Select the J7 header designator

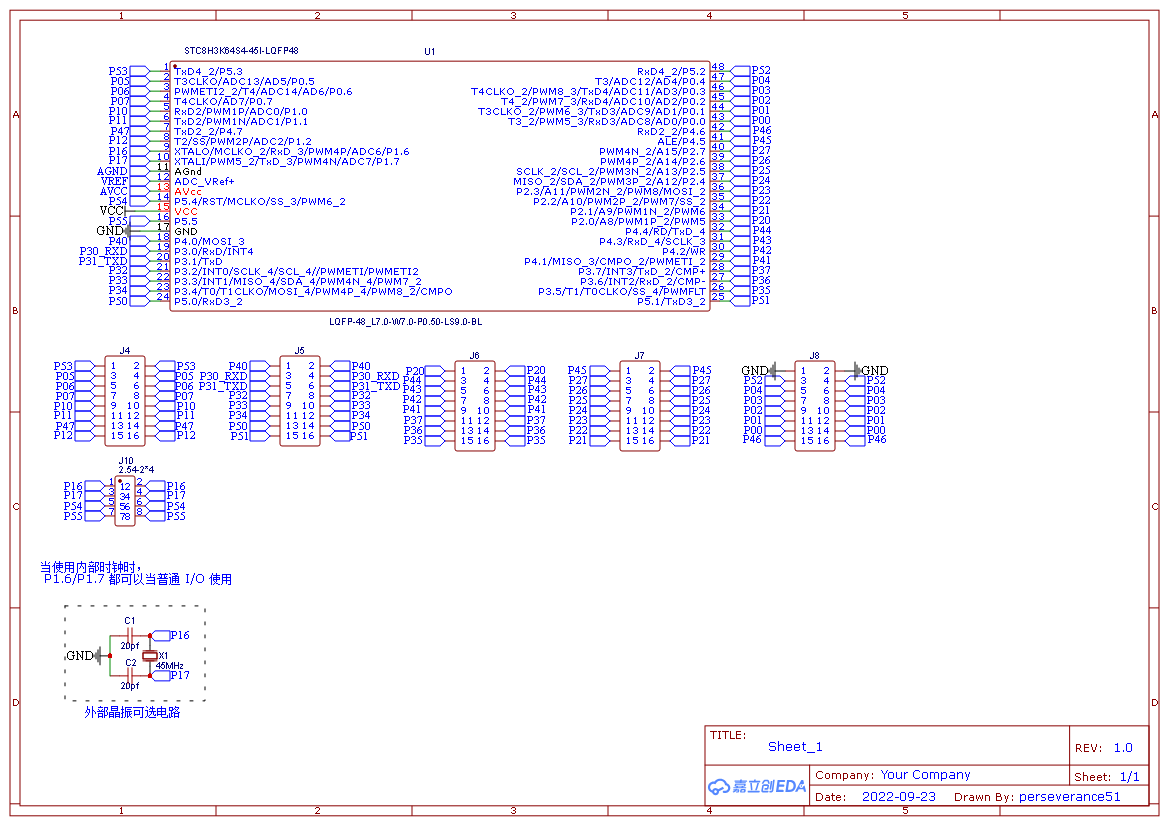coord(639,355)
